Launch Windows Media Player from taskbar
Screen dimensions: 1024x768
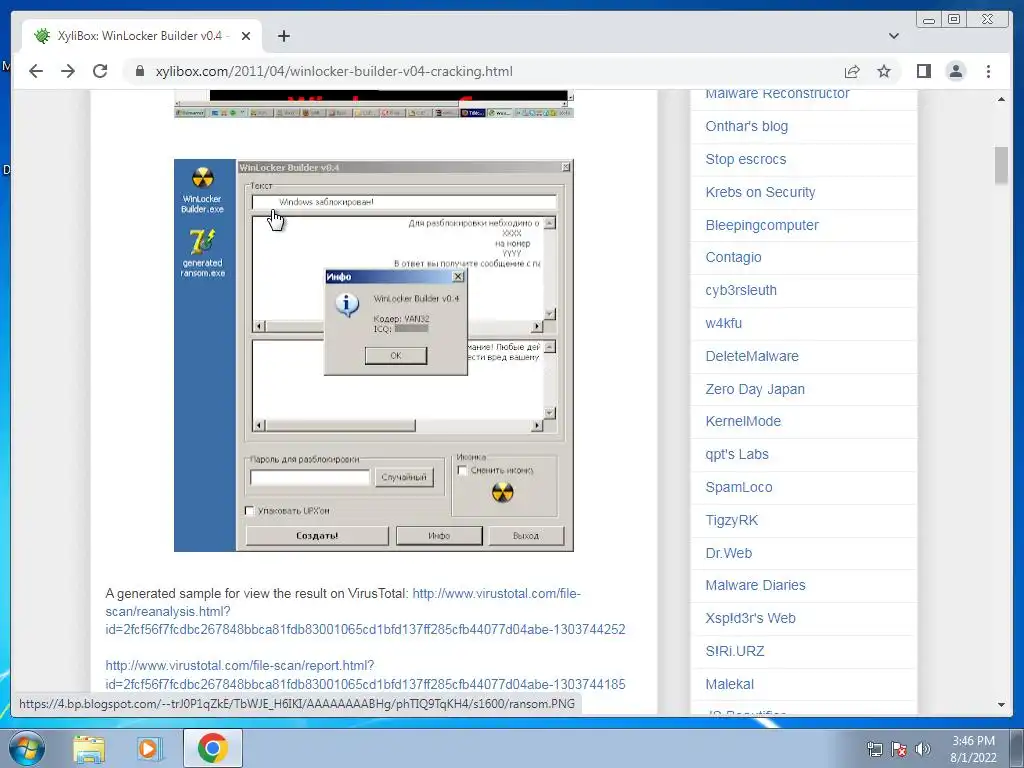point(149,748)
